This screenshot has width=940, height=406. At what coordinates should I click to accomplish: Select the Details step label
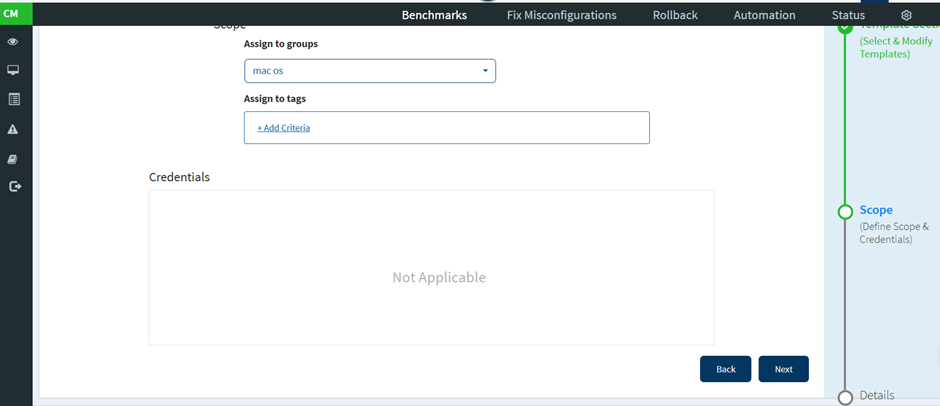coord(877,395)
